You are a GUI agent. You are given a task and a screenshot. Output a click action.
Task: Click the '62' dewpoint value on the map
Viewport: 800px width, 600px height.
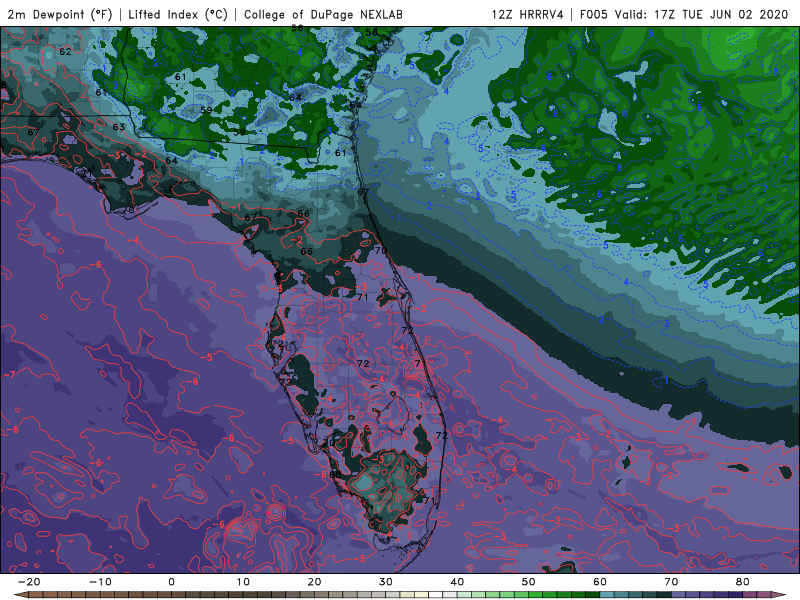pyautogui.click(x=65, y=52)
